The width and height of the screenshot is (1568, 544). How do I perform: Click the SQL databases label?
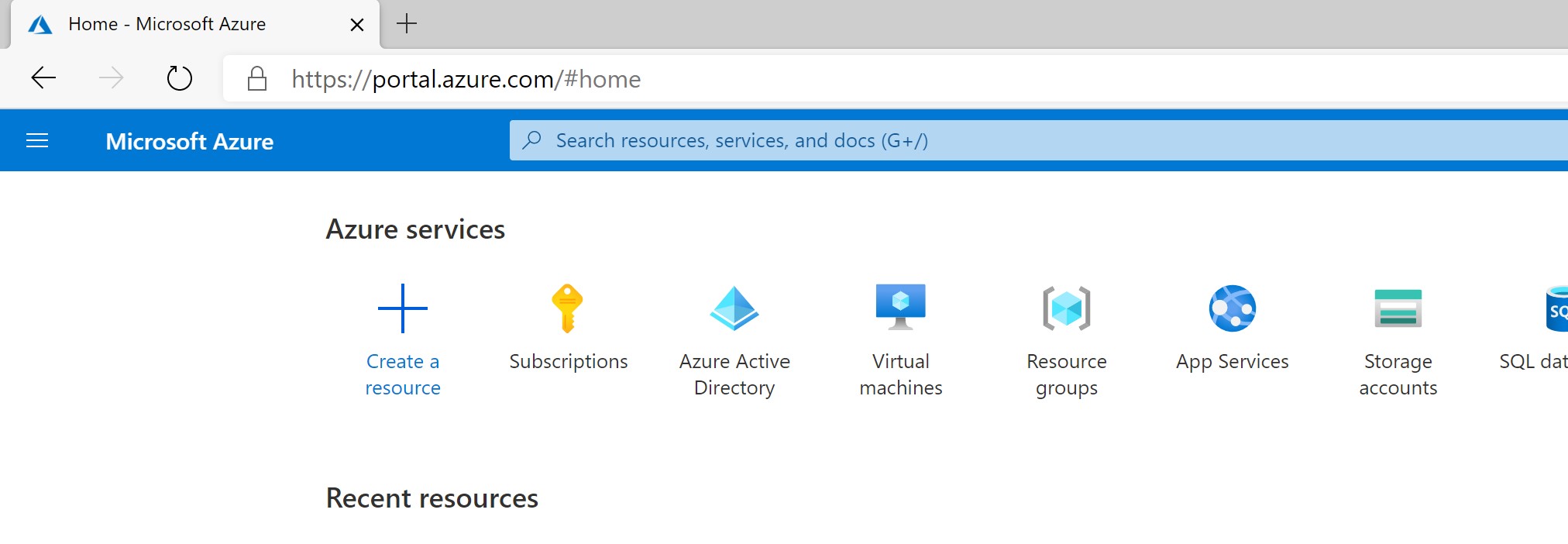[1534, 361]
